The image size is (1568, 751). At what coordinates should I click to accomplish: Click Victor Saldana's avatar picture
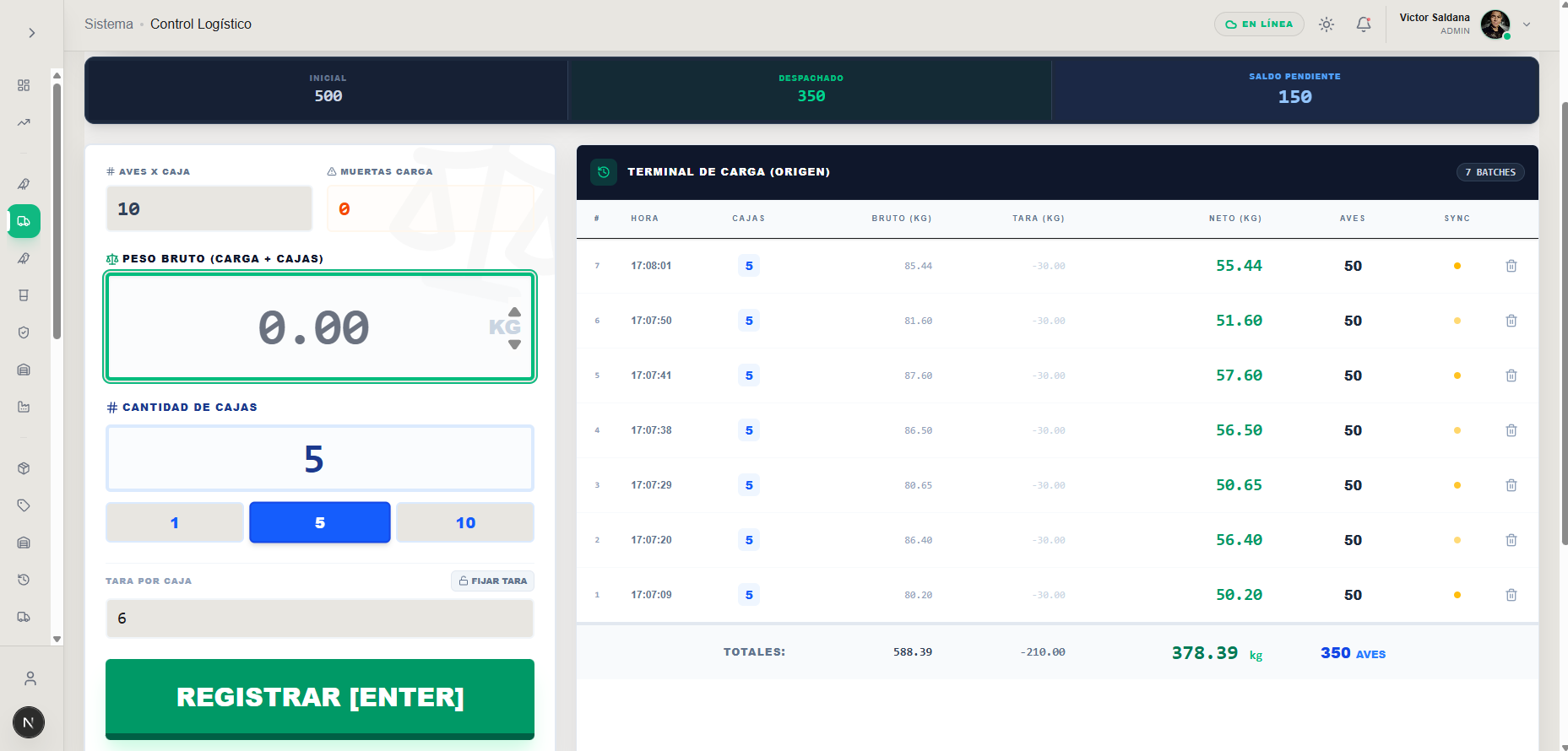[1495, 24]
